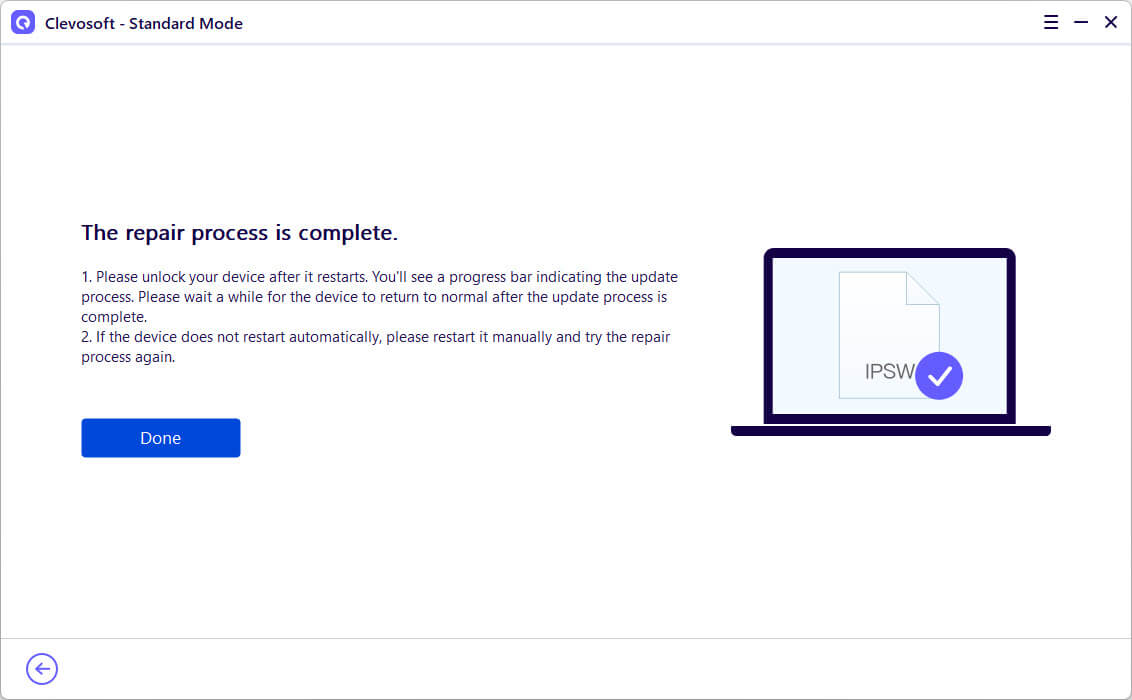1132x700 pixels.
Task: Go back using the circular arrow icon
Action: 42,669
